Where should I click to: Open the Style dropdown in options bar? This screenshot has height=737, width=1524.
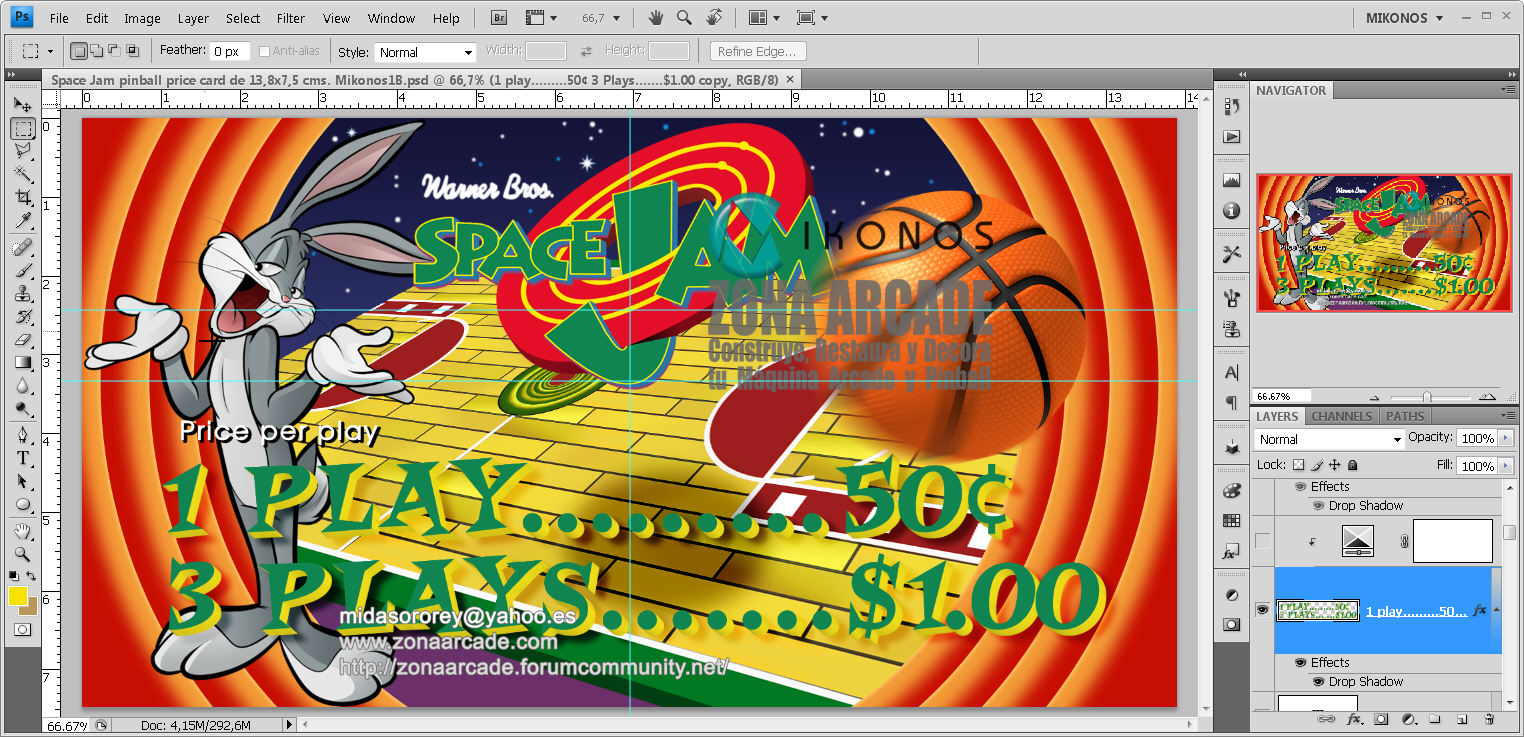[425, 51]
